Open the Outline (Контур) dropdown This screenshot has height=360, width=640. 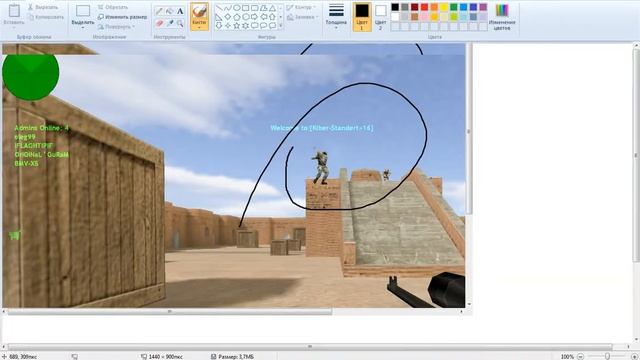coord(302,7)
